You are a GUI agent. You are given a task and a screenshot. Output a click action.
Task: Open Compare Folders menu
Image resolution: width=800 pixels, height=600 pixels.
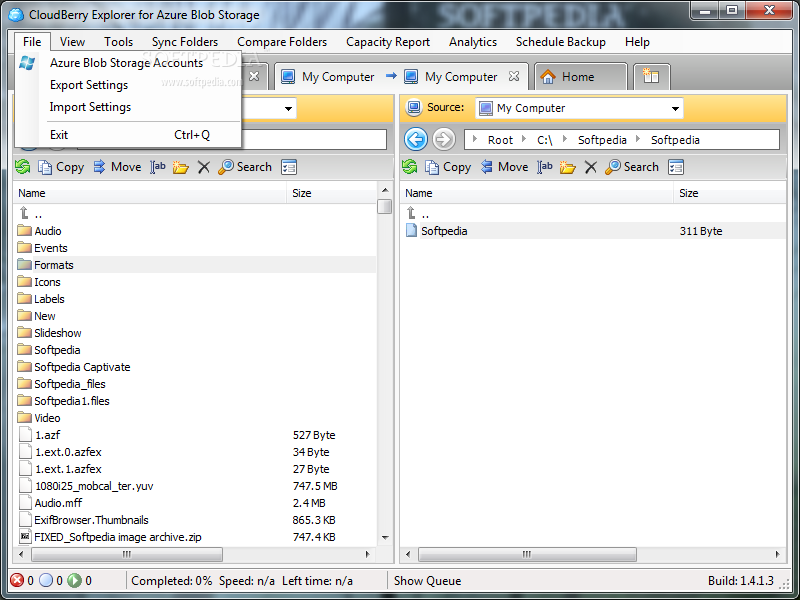(x=282, y=42)
